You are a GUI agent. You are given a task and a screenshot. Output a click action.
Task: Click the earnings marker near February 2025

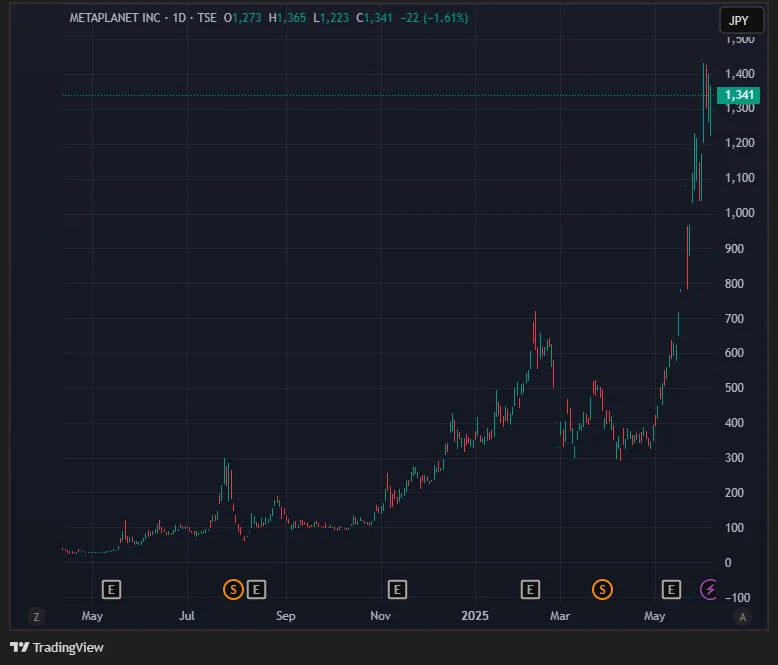(x=530, y=590)
